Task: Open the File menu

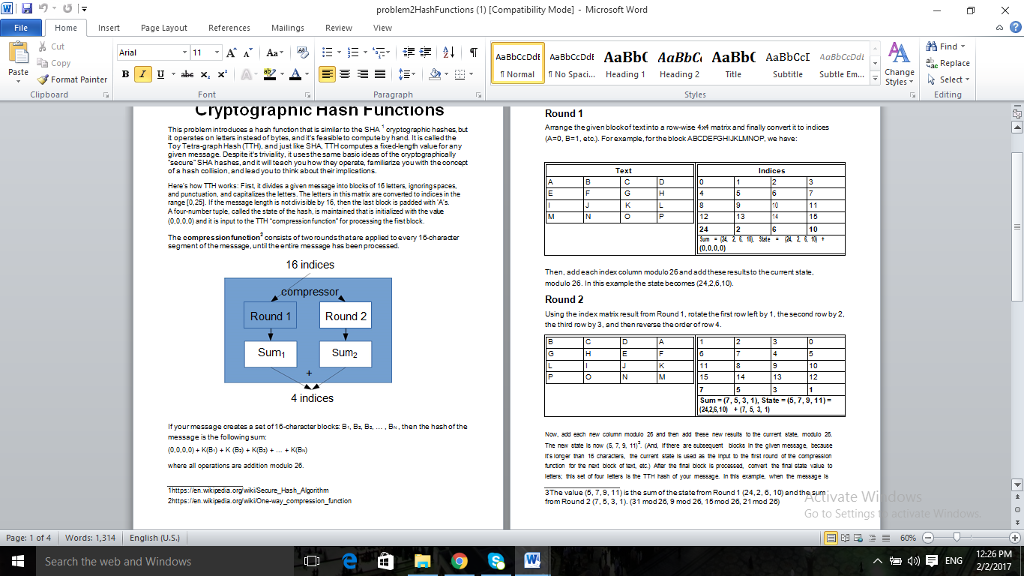Action: pyautogui.click(x=20, y=27)
